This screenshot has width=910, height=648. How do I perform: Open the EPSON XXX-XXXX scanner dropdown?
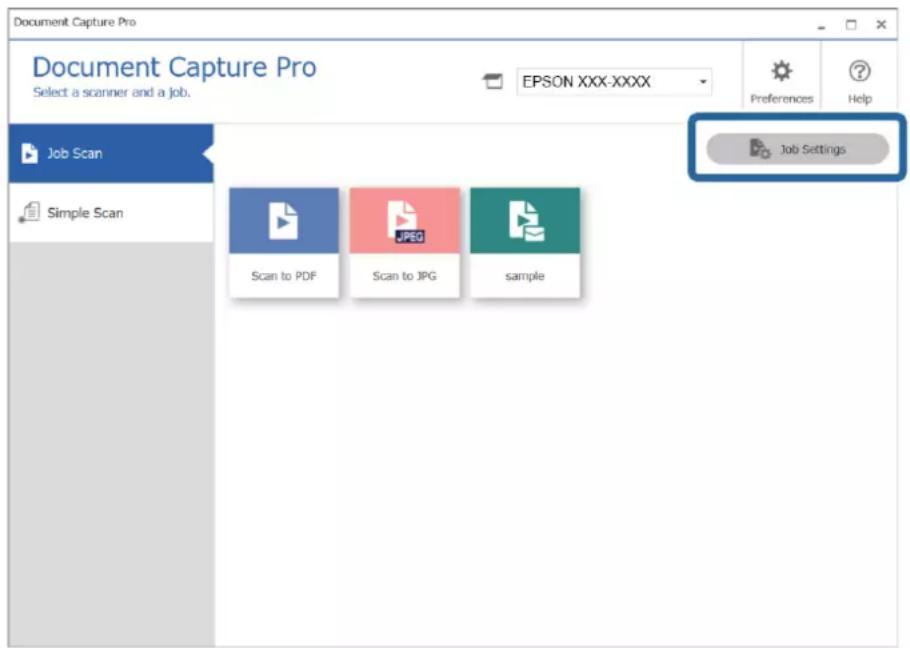click(614, 82)
